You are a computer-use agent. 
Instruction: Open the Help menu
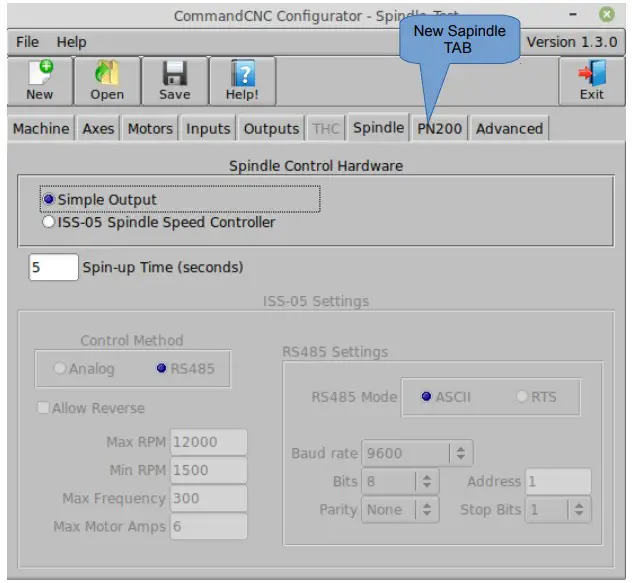pos(71,42)
